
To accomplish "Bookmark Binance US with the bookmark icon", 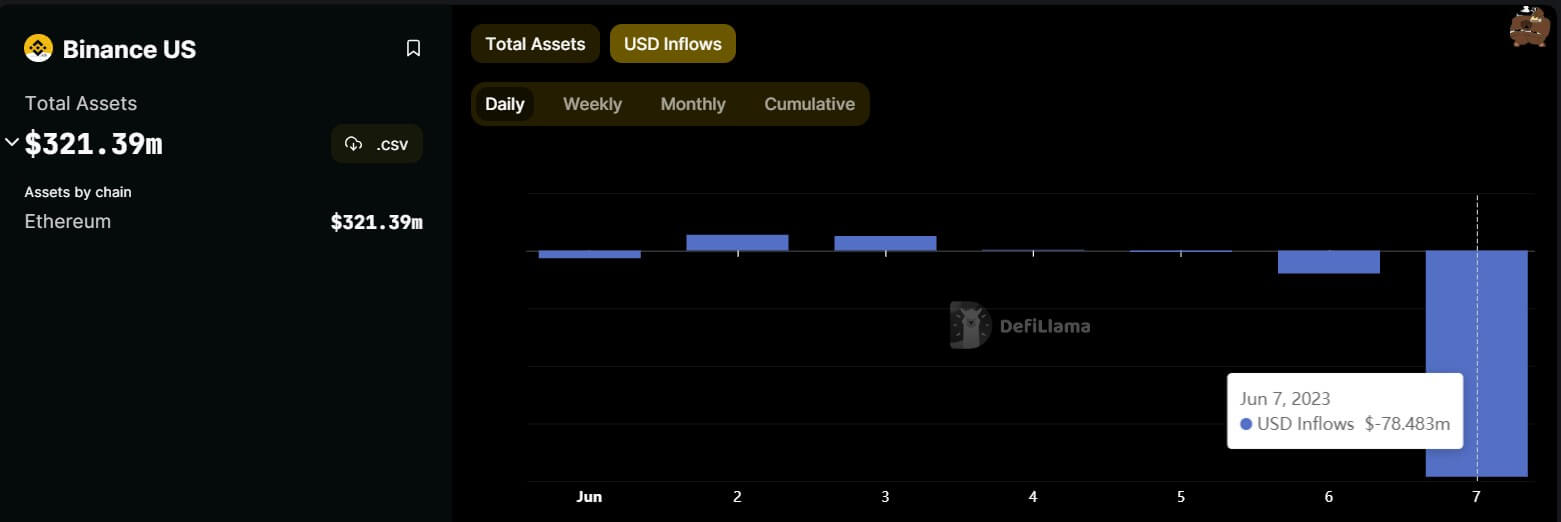I will point(413,49).
